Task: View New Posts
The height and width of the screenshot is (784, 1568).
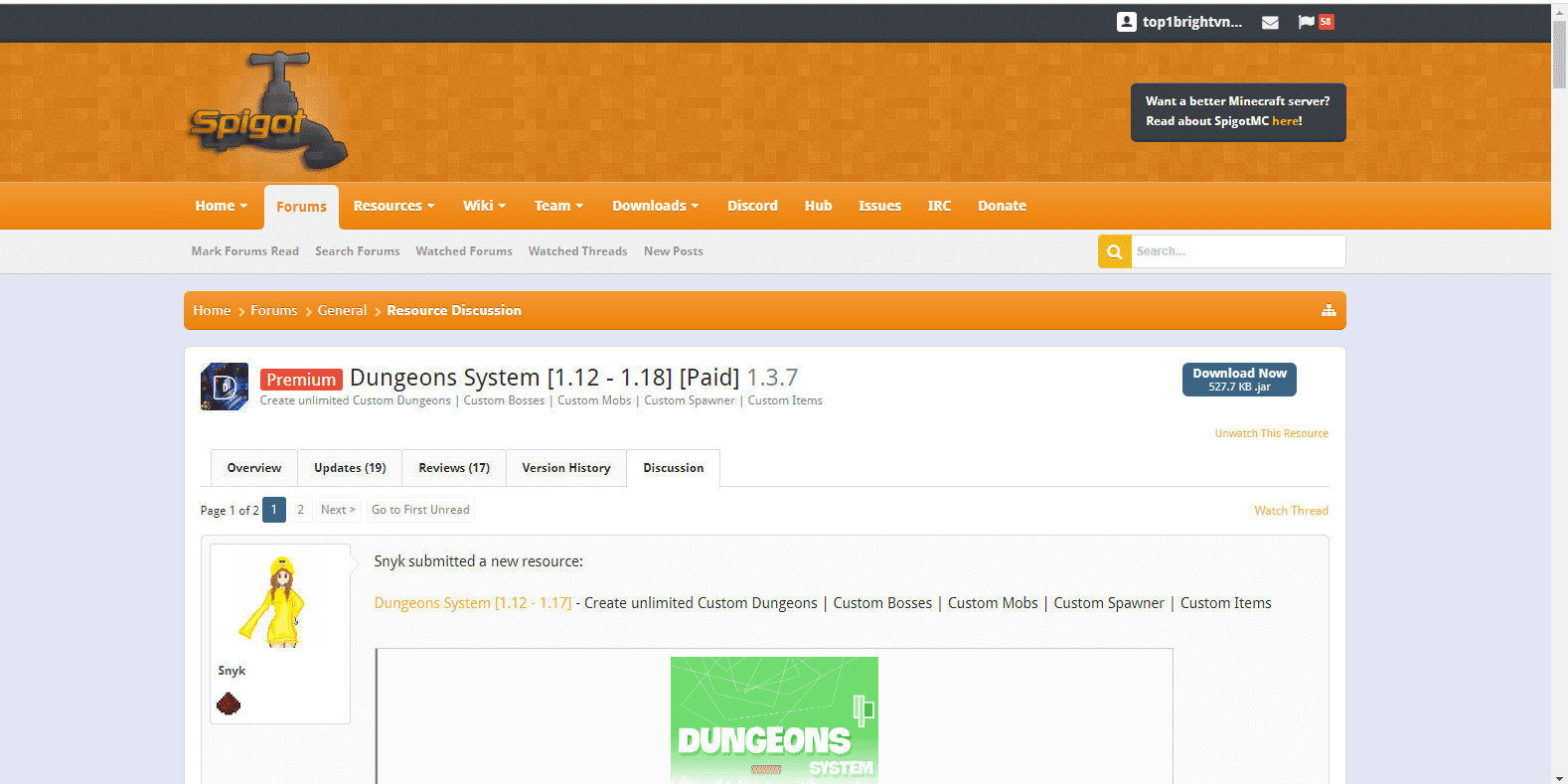Action: 674,251
